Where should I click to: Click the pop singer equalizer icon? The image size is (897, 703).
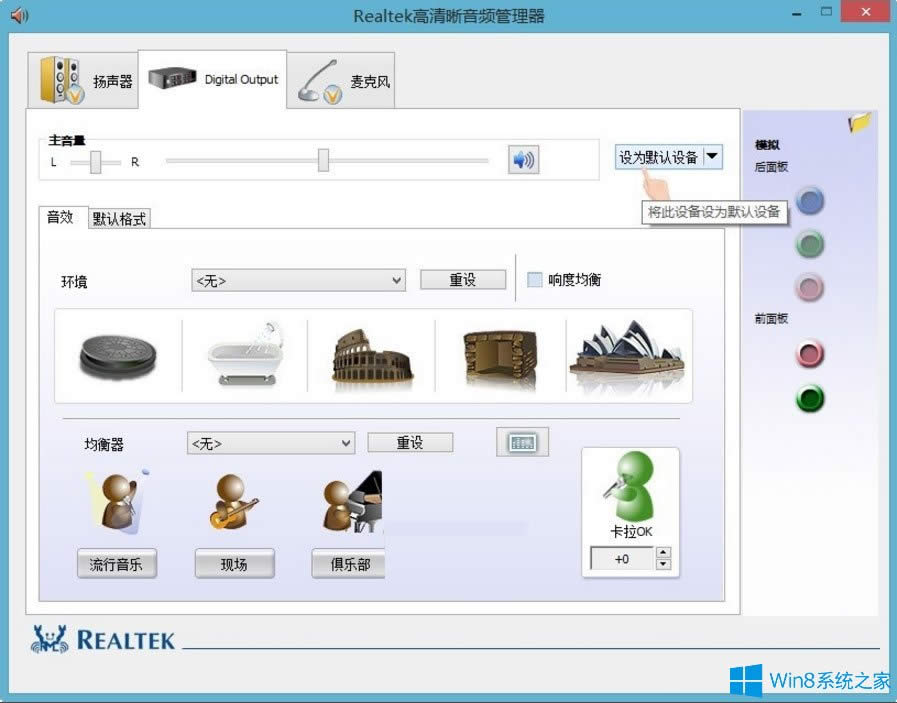117,502
